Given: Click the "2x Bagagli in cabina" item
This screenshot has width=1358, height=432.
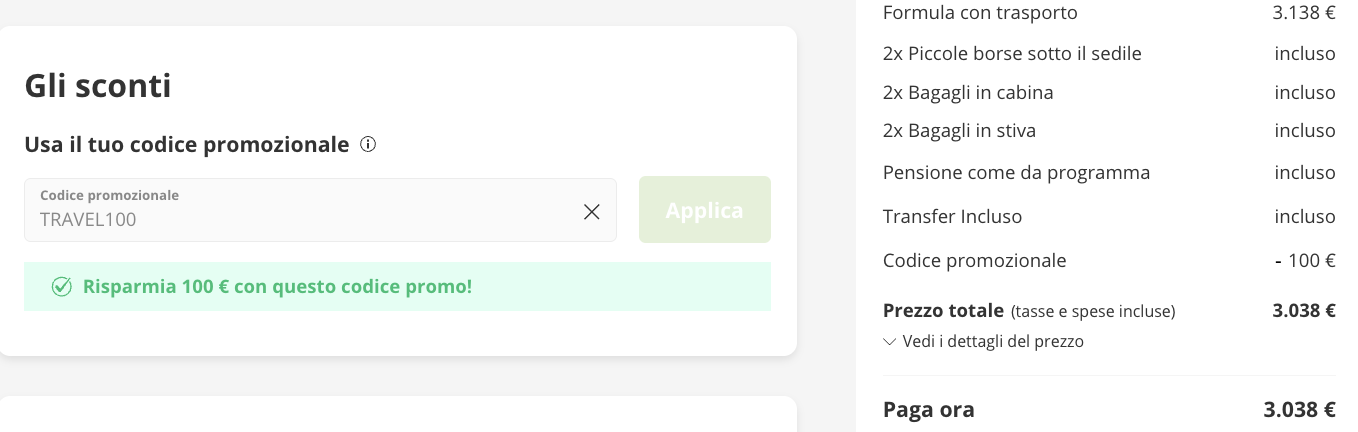Looking at the screenshot, I should (968, 93).
